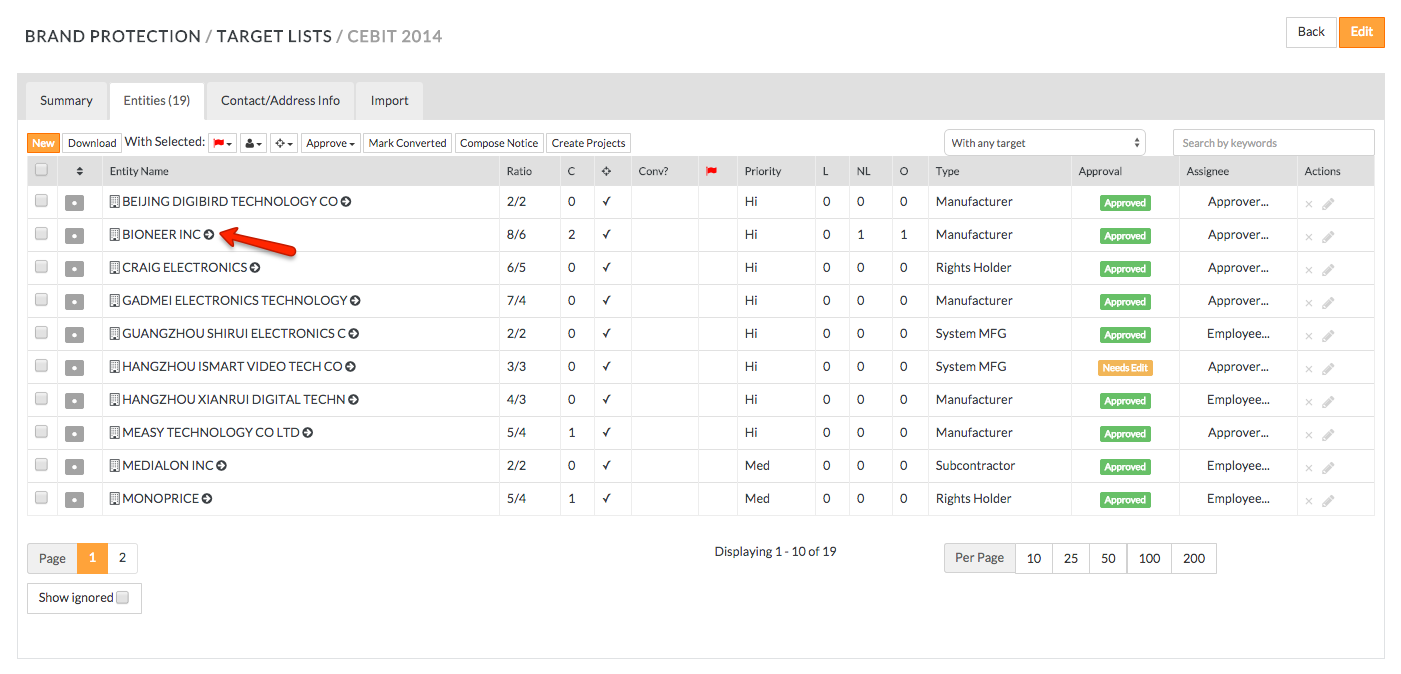Edit the BIONEER INC entry with the pencil icon

pyautogui.click(x=1330, y=235)
